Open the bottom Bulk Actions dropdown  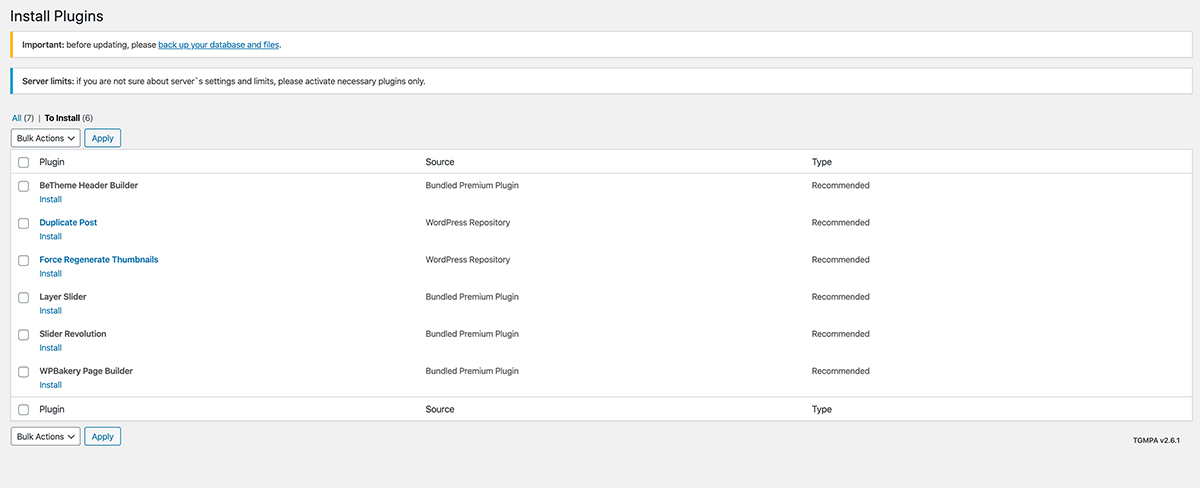point(46,436)
